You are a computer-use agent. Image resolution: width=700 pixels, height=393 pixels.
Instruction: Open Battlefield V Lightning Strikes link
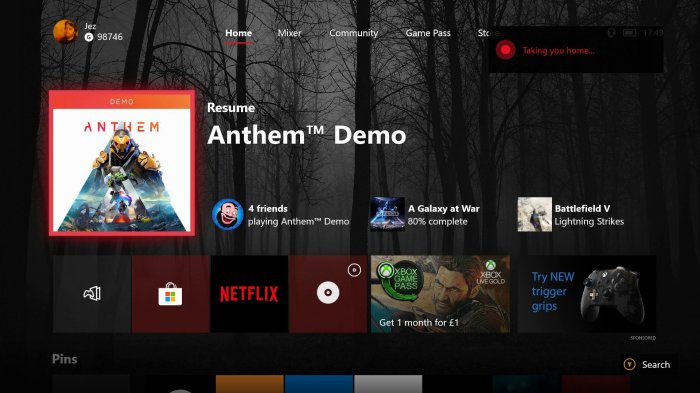(589, 215)
